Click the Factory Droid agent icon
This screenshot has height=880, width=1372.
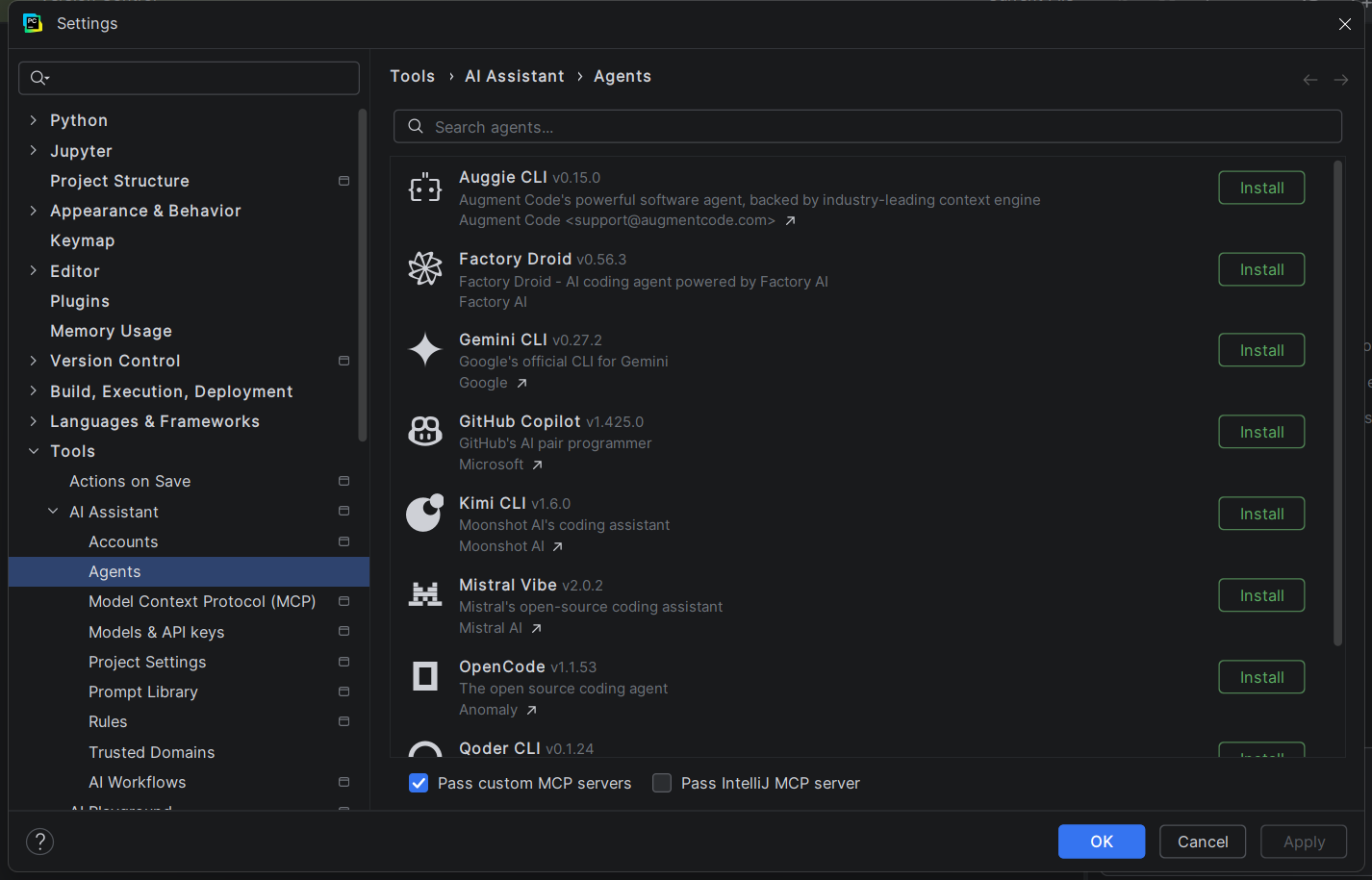coord(425,268)
